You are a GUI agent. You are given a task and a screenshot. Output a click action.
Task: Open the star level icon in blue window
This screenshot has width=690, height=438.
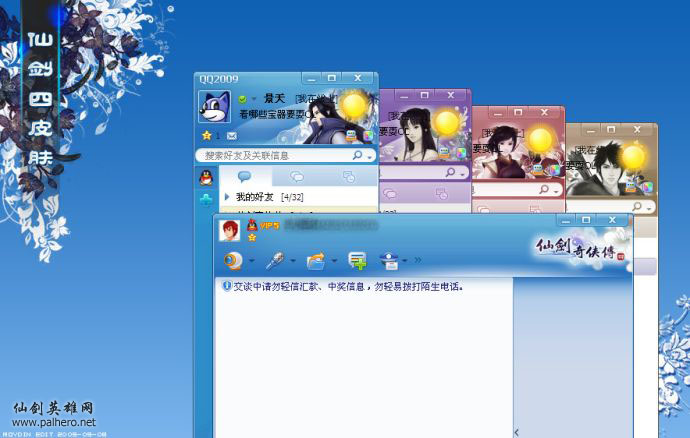[206, 136]
